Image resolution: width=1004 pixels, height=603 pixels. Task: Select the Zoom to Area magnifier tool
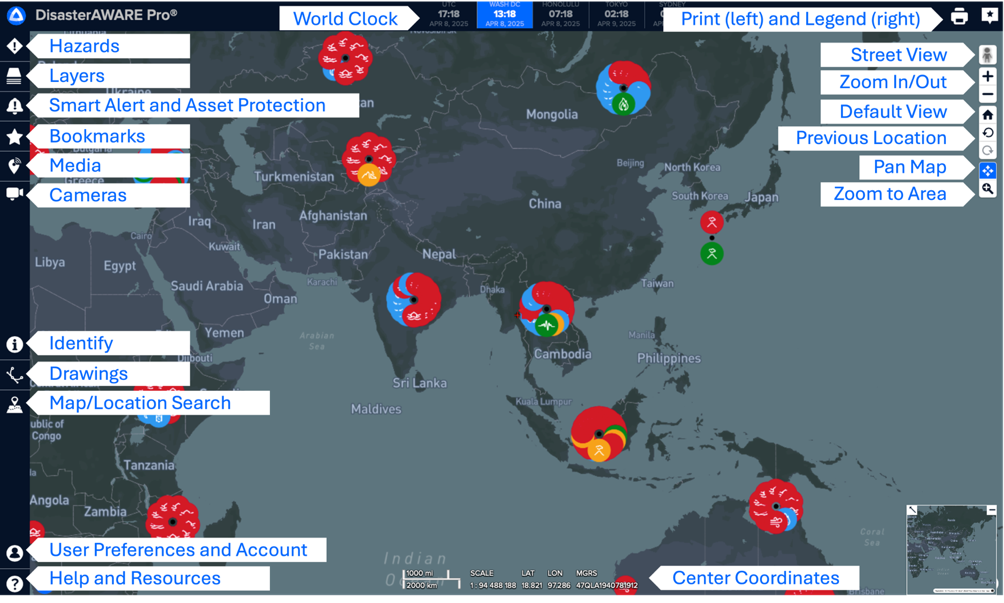coord(987,189)
